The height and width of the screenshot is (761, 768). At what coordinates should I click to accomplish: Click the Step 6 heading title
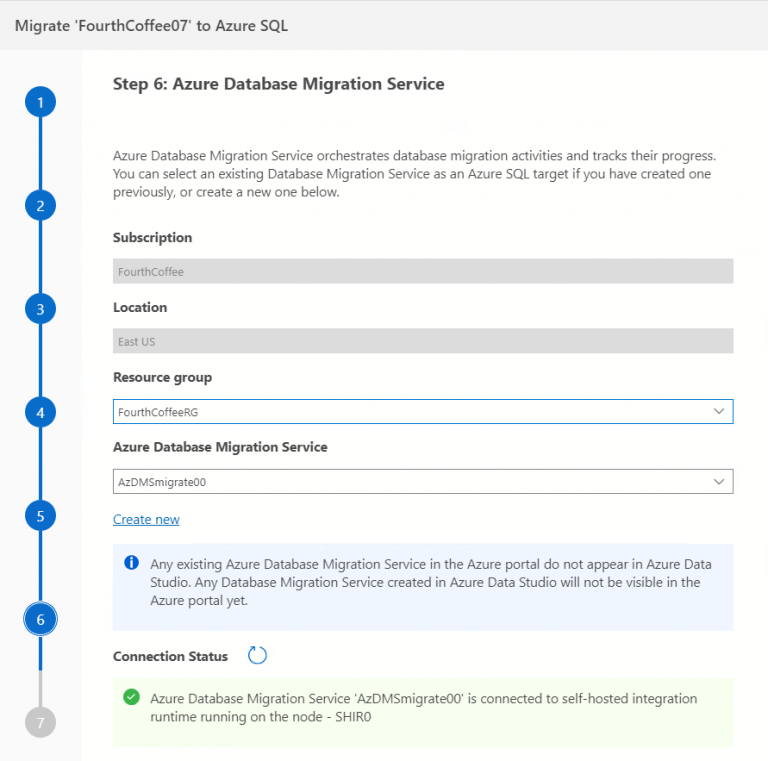click(278, 85)
